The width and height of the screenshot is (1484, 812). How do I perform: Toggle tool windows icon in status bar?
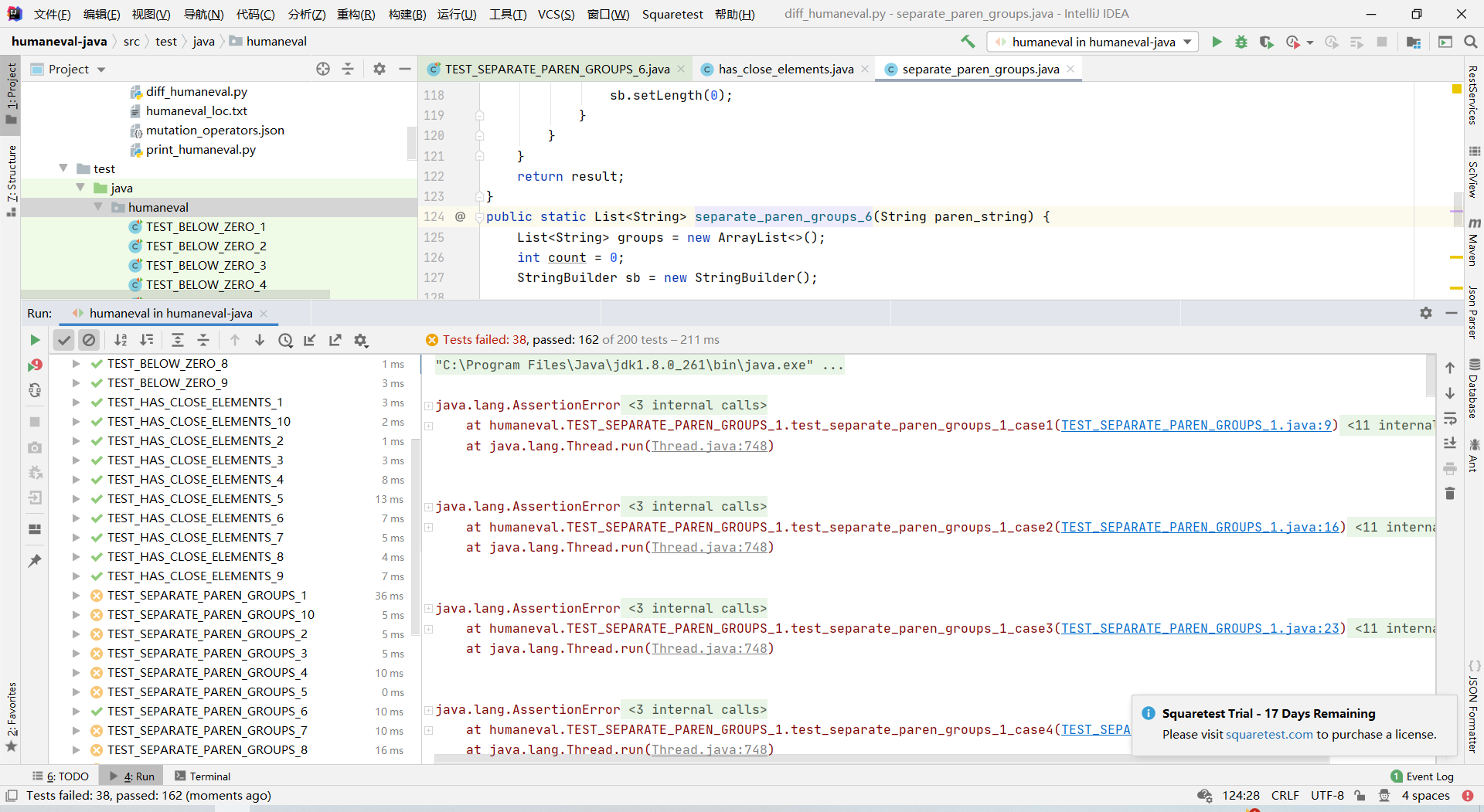click(12, 796)
